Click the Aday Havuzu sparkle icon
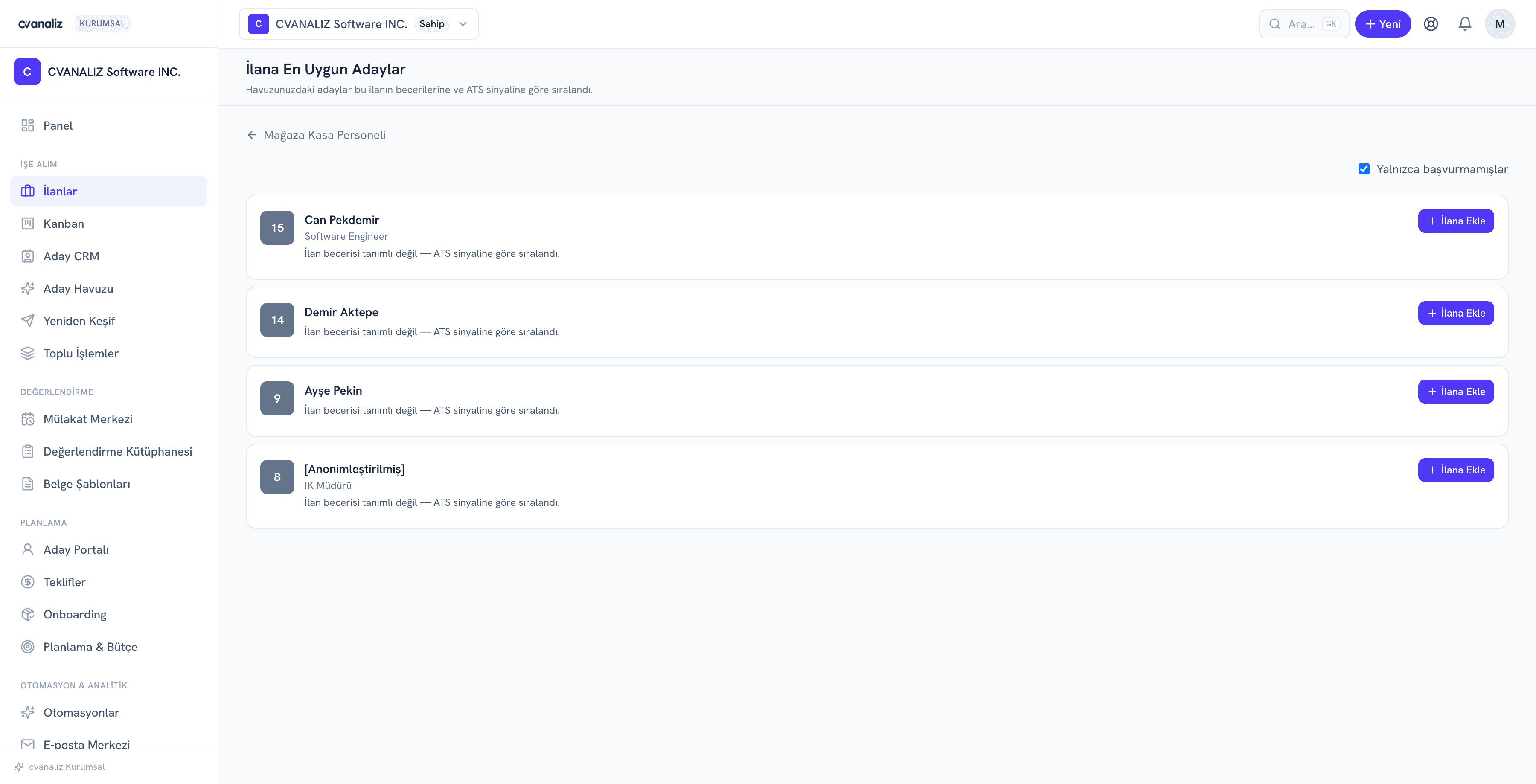The image size is (1536, 784). point(27,288)
